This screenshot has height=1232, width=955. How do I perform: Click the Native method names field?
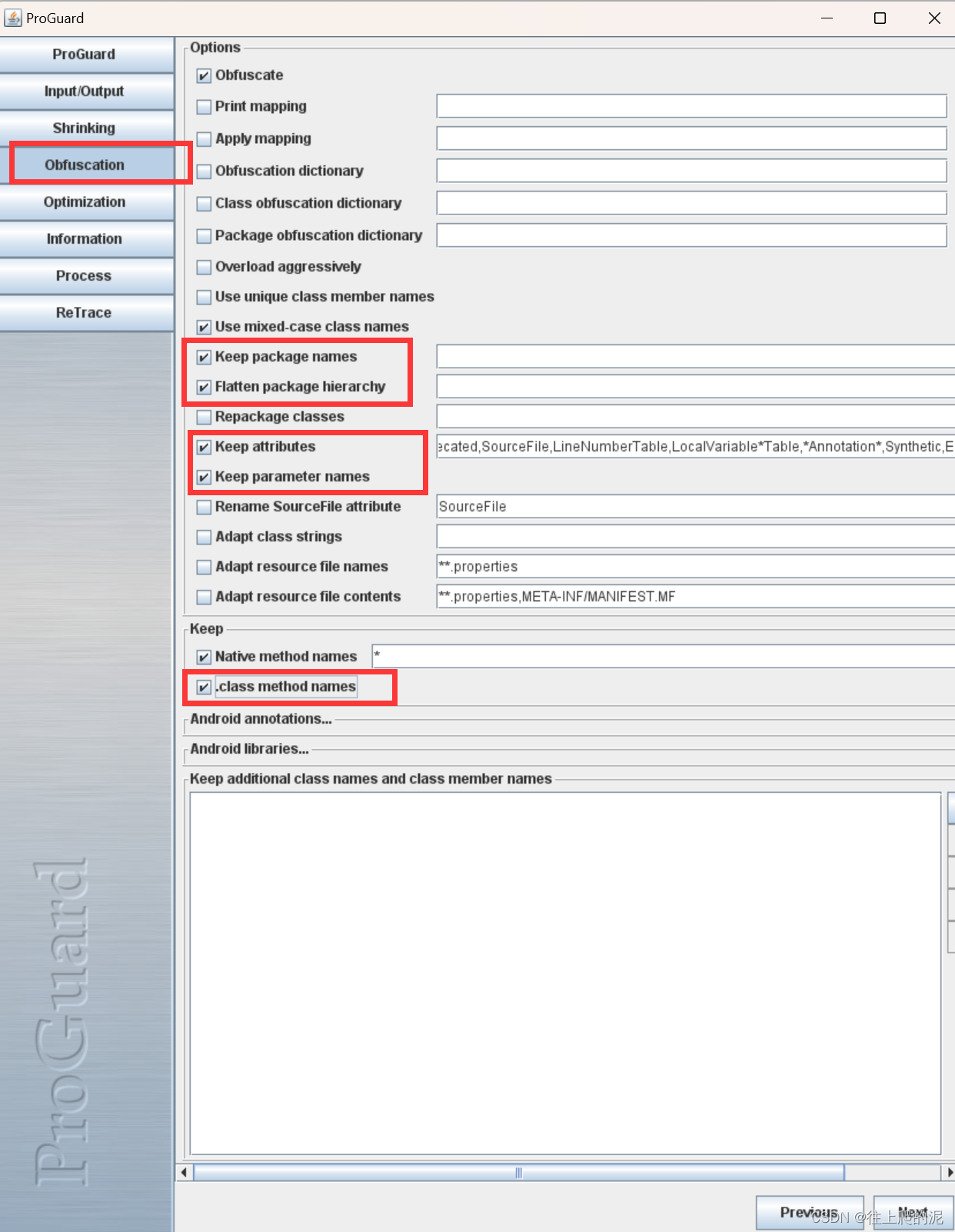(664, 656)
